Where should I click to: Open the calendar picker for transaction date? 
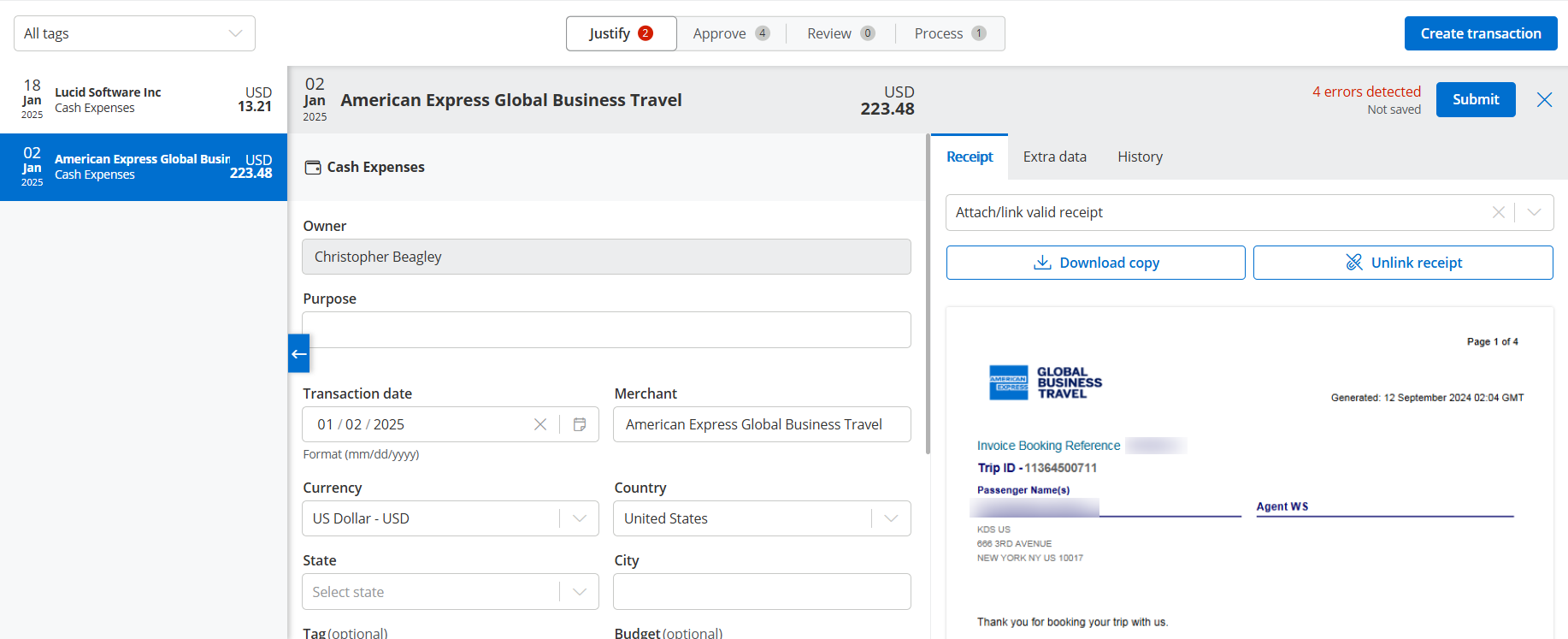[x=580, y=424]
